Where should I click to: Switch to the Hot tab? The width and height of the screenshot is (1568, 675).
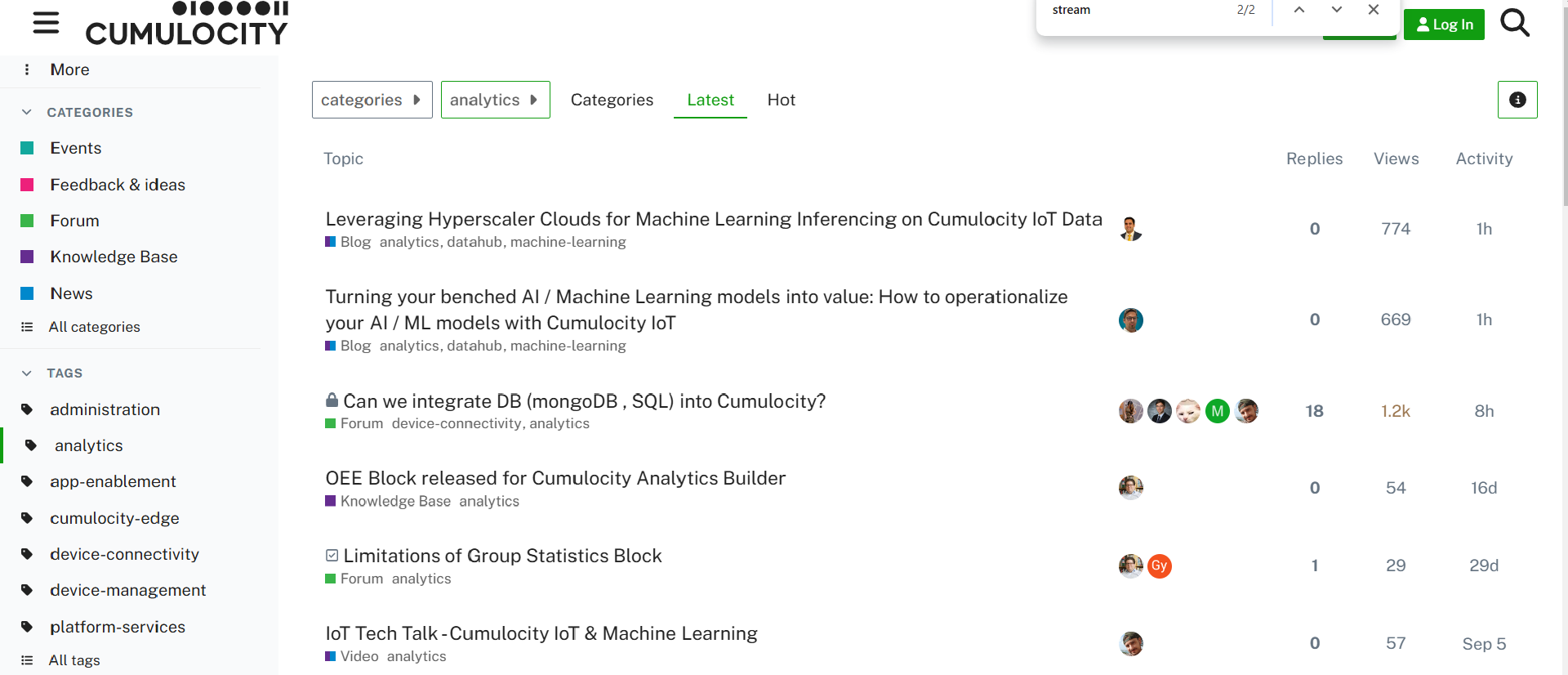coord(781,100)
